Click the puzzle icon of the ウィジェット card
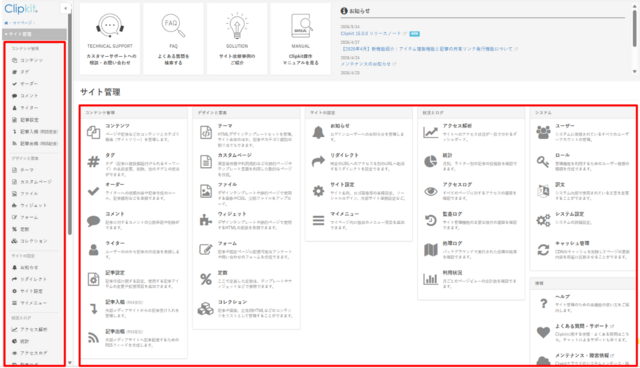The height and width of the screenshot is (368, 640). (x=206, y=220)
